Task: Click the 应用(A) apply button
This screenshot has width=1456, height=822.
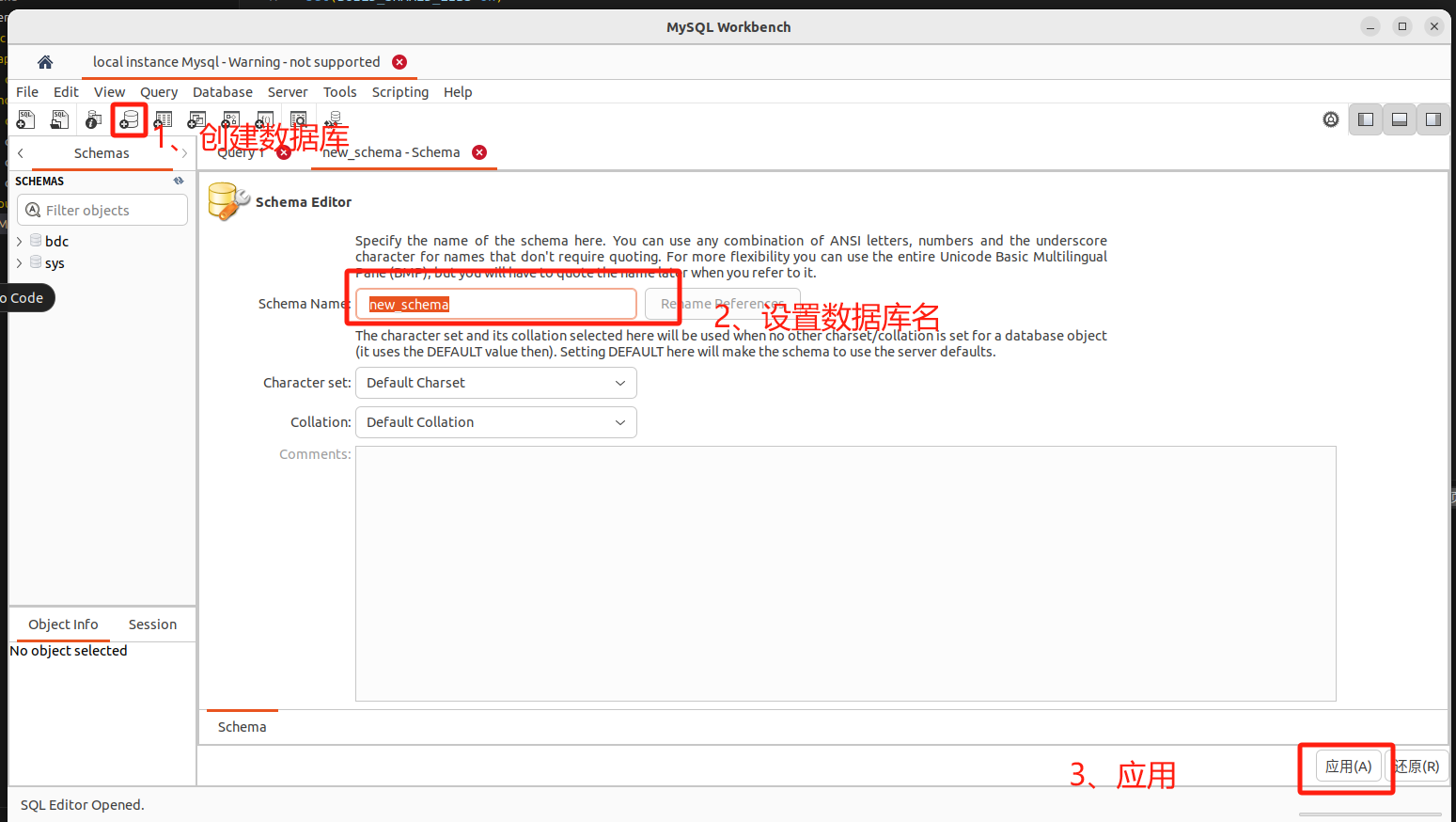Action: pos(1349,767)
